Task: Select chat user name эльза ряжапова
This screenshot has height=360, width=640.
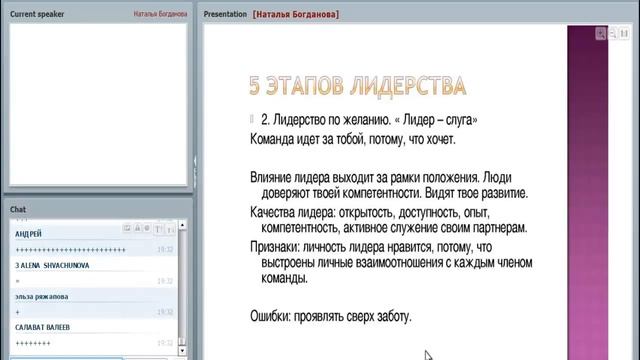Action: point(42,297)
